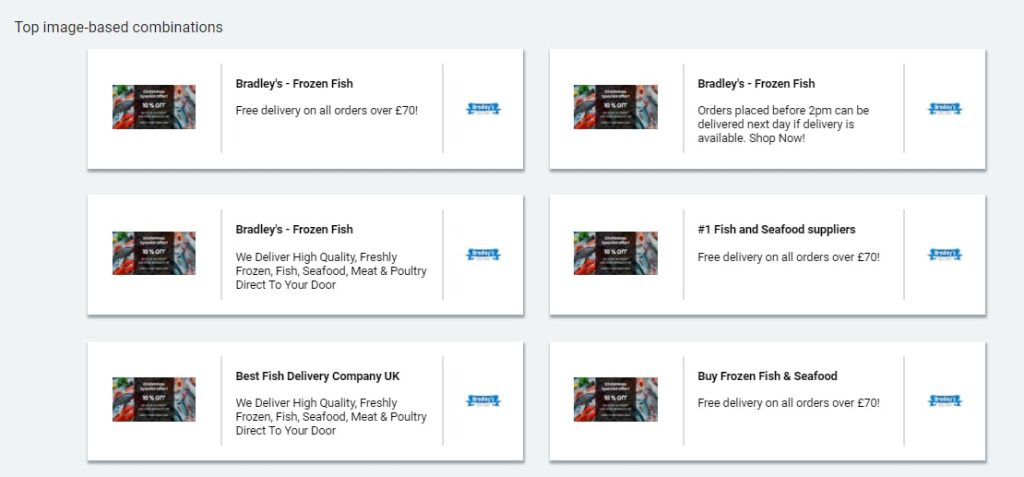This screenshot has height=477, width=1024.
Task: Open promo image in 'Best Fish Delivery Company UK' card
Action: pos(154,399)
